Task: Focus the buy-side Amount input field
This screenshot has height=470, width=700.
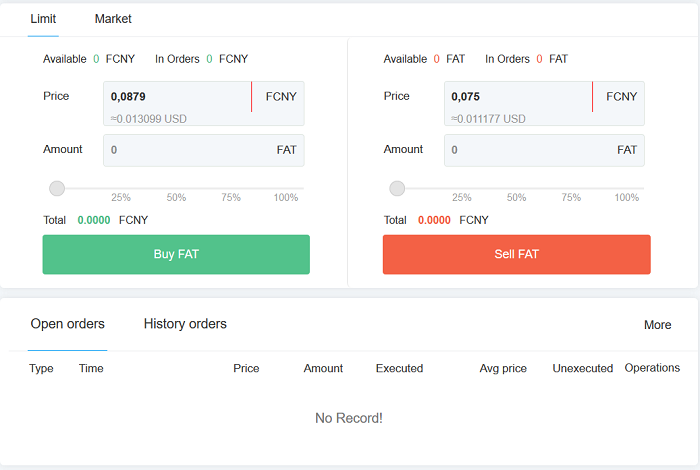Action: [190, 150]
